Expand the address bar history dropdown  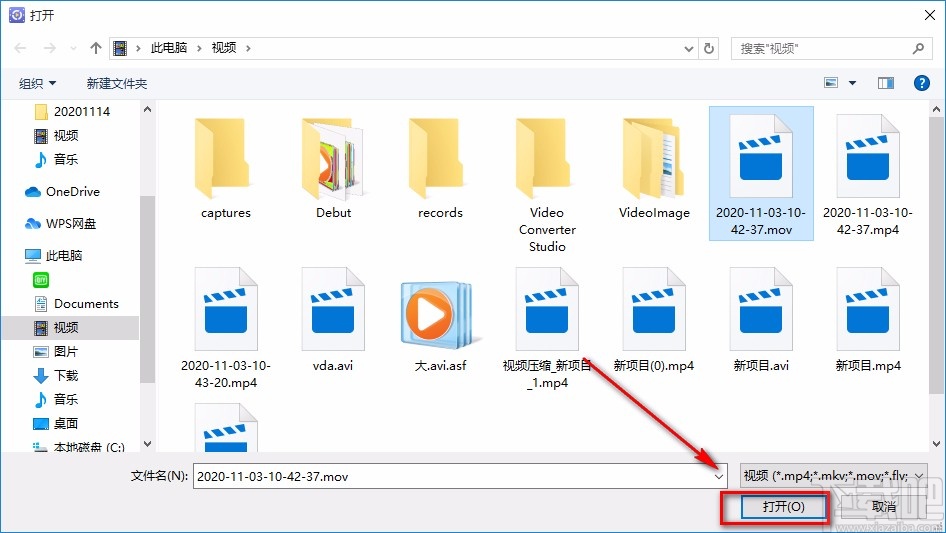click(688, 49)
